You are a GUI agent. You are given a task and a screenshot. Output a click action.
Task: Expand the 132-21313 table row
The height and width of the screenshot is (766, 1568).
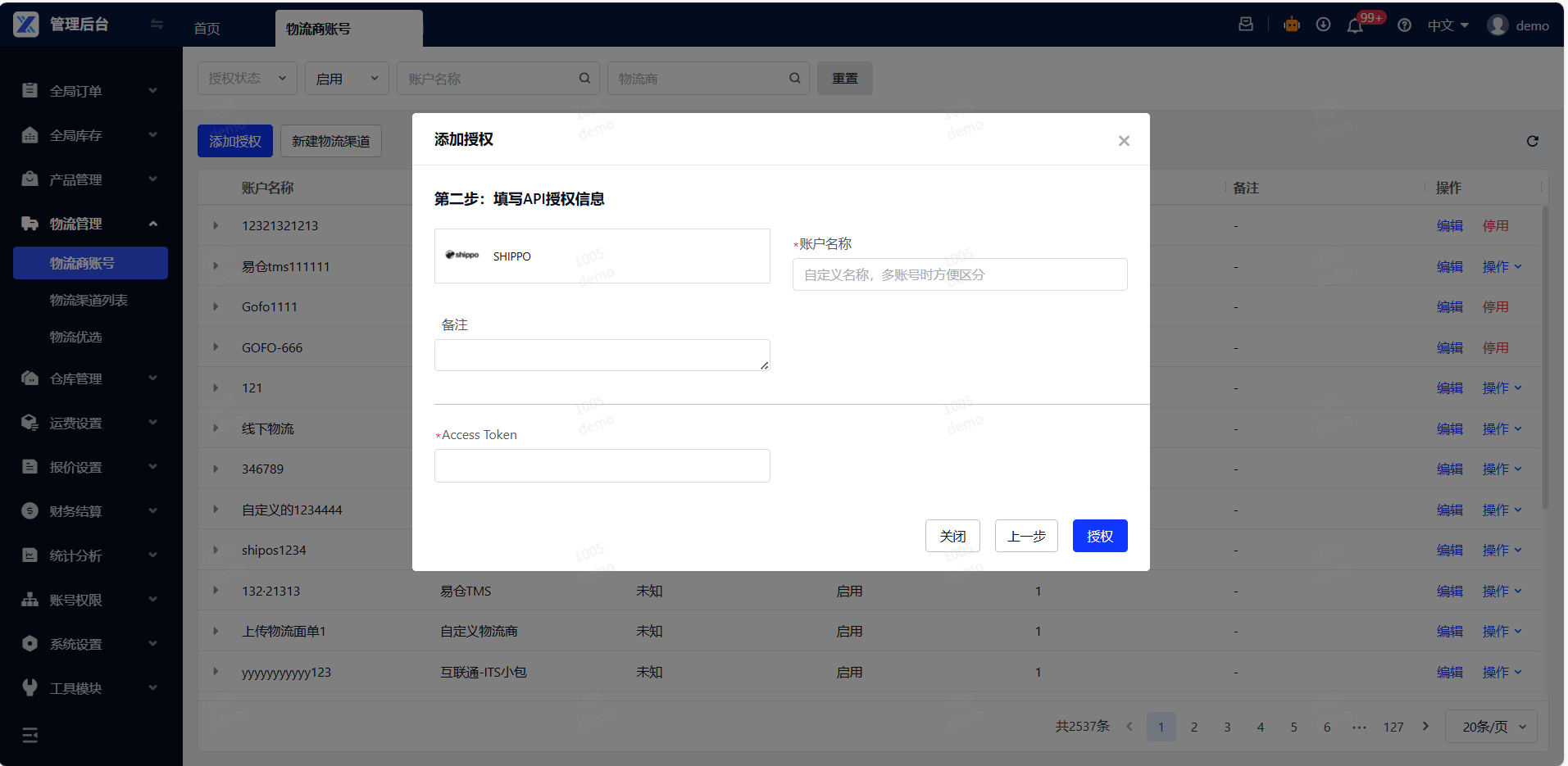click(216, 591)
